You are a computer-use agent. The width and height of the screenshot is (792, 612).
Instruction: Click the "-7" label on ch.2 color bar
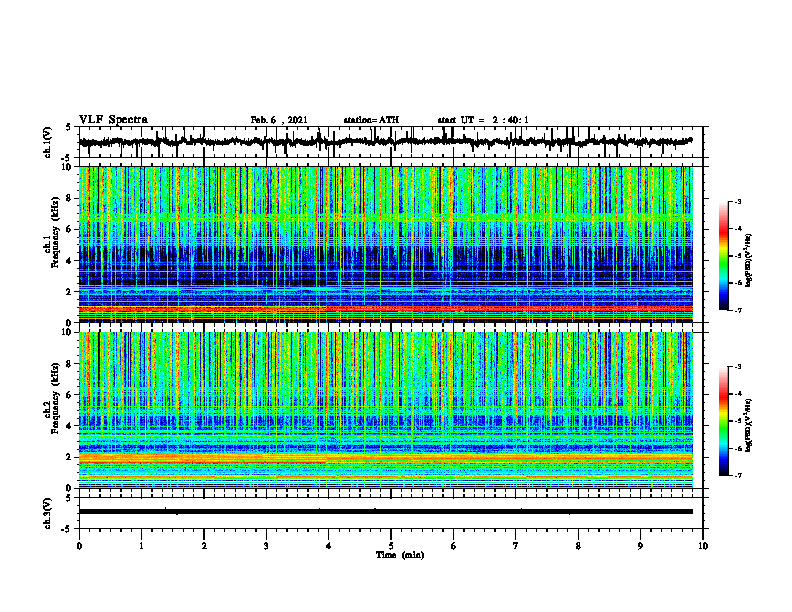tap(737, 475)
